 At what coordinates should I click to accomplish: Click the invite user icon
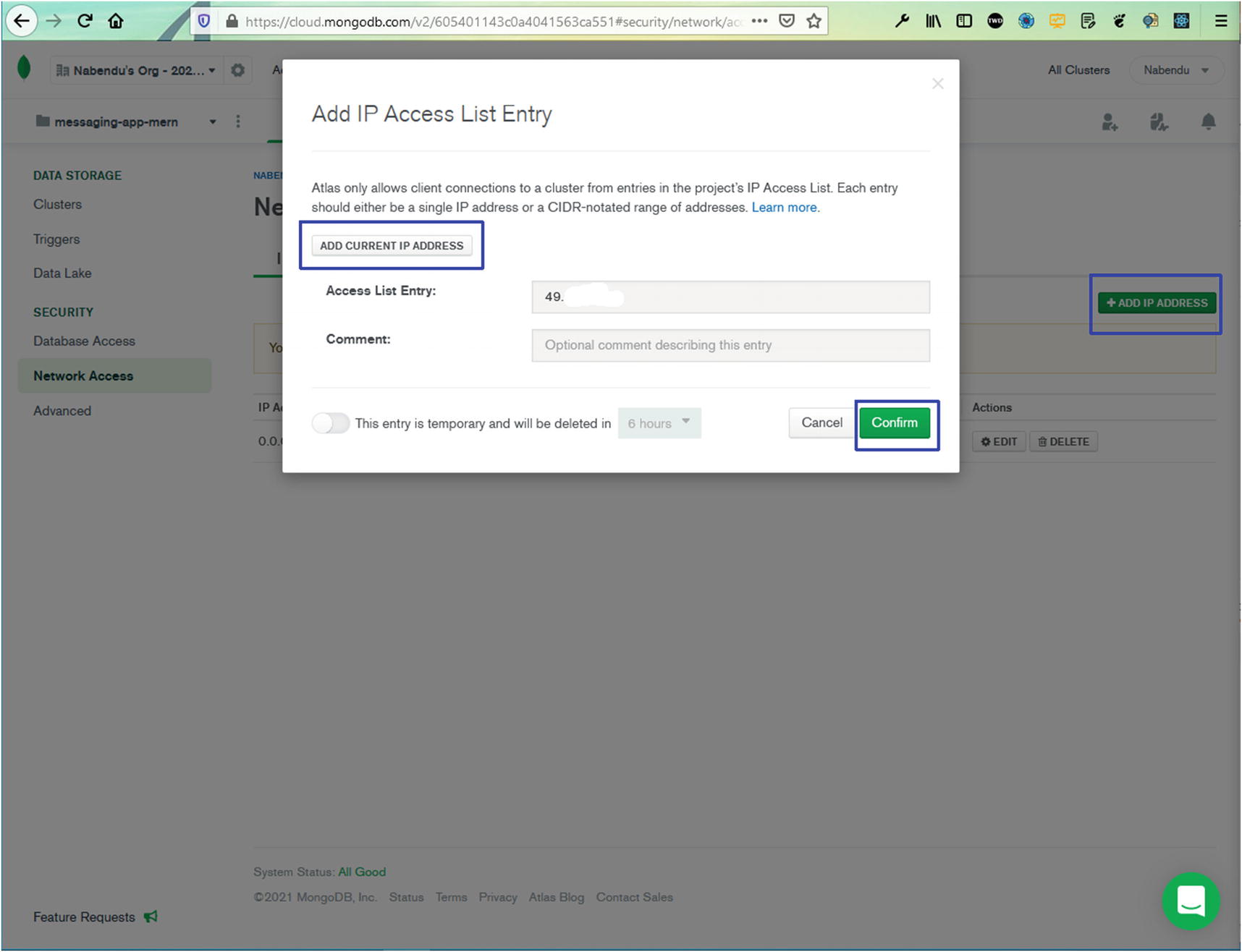pos(1110,122)
